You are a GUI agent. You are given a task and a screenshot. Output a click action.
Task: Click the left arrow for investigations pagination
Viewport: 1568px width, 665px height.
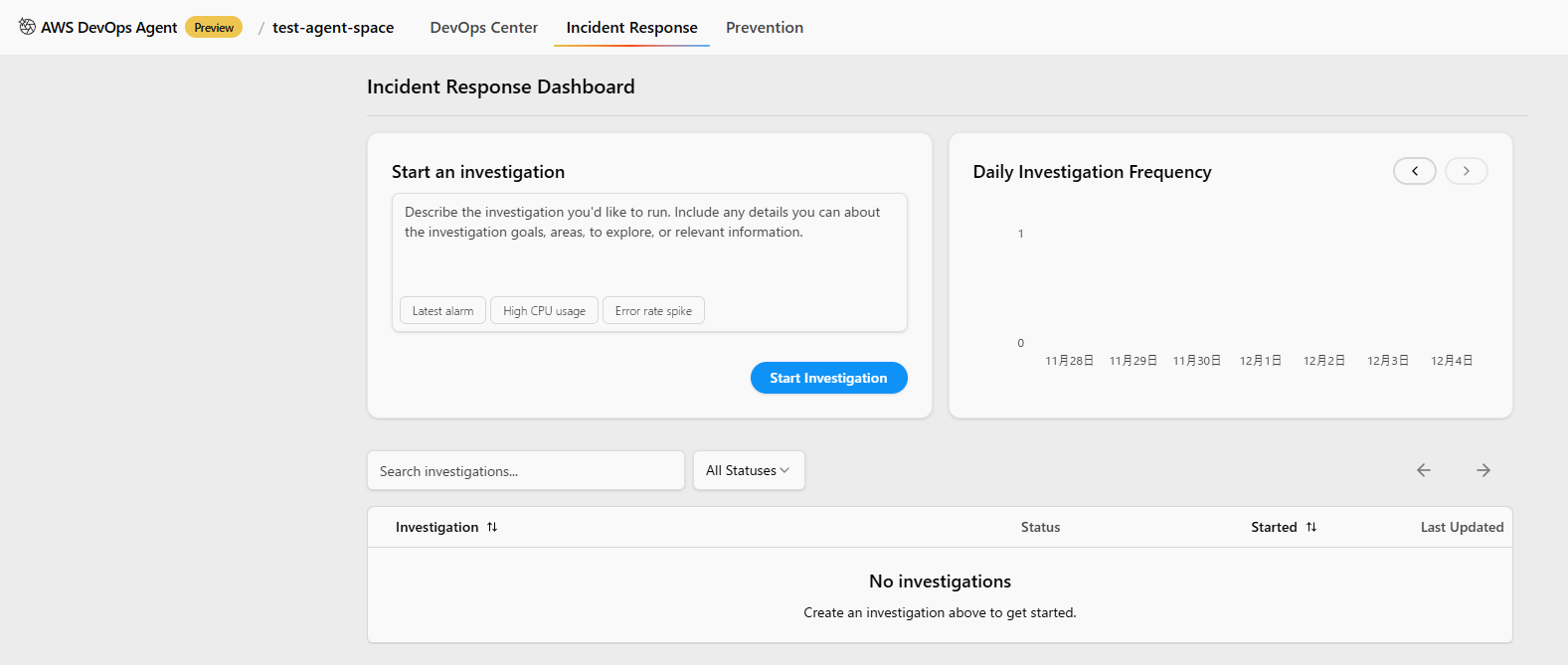[1424, 470]
